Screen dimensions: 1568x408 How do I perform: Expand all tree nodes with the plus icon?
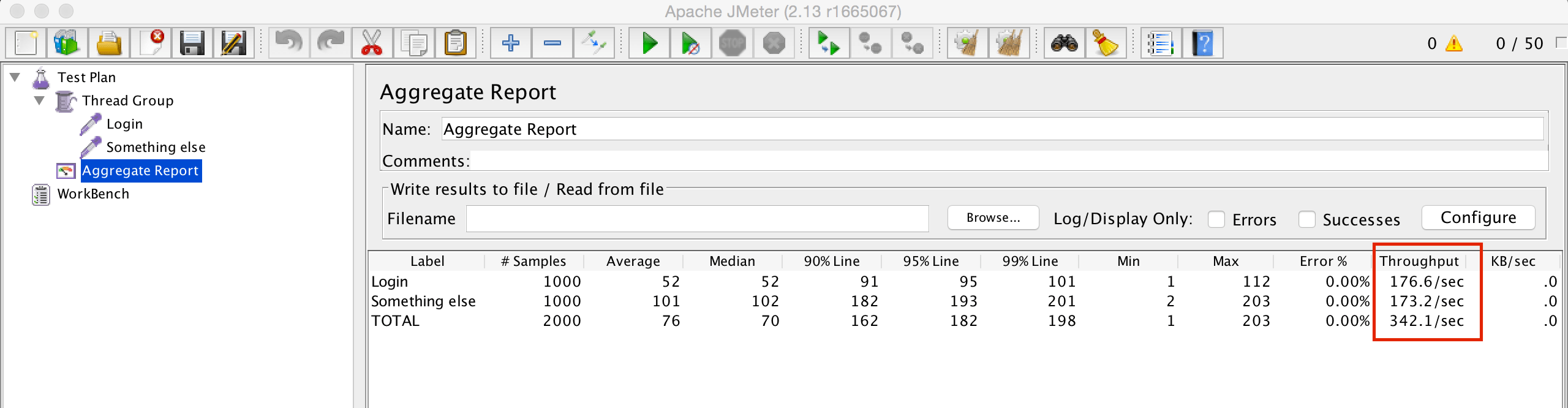click(x=511, y=43)
